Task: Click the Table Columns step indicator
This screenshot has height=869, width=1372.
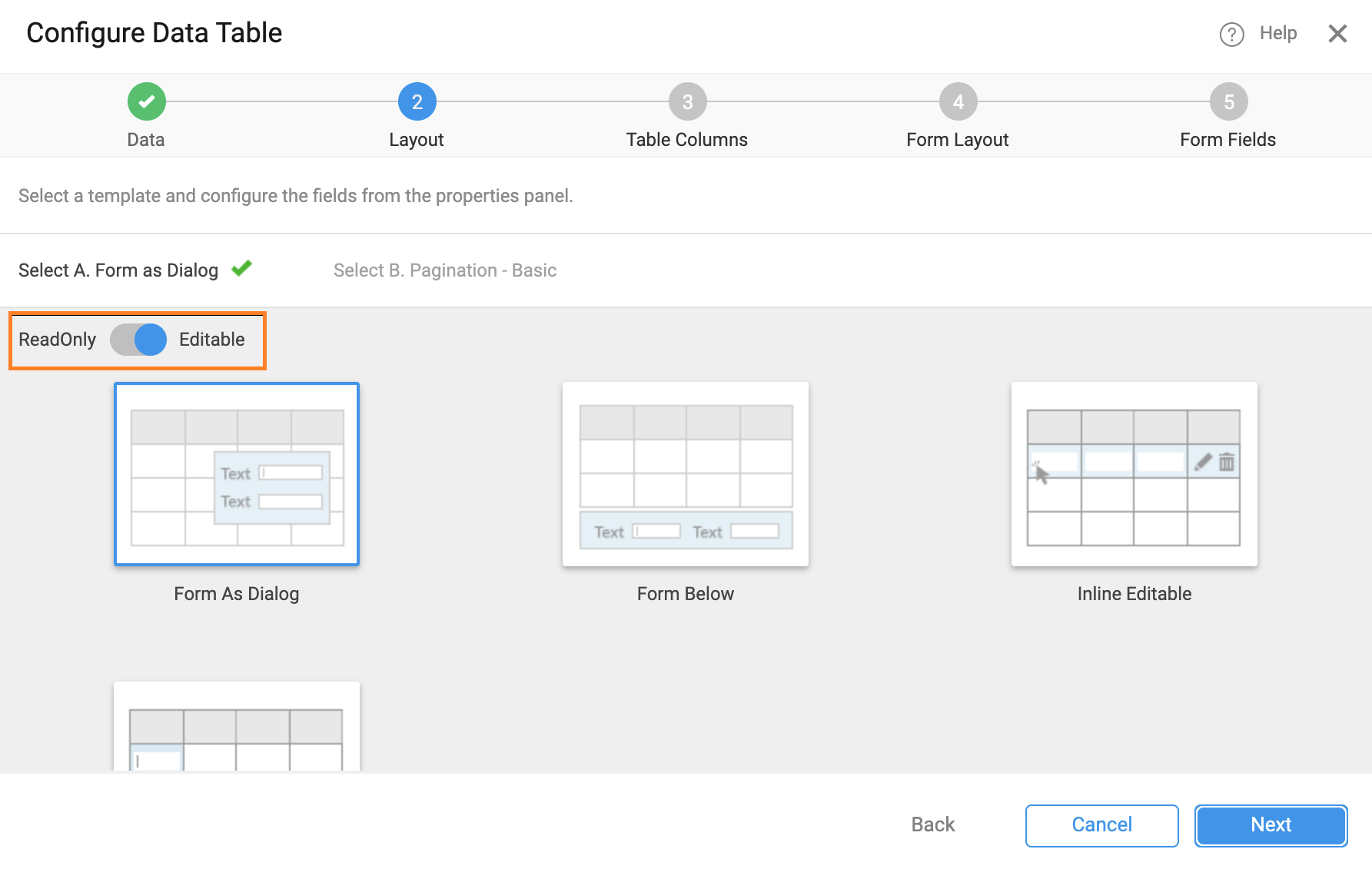Action: tap(686, 101)
